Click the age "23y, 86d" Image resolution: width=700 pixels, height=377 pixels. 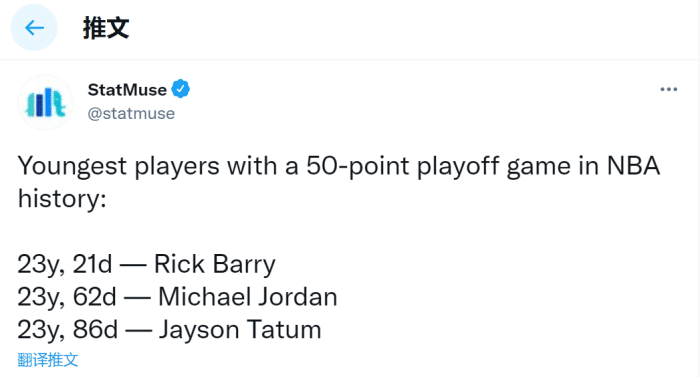(68, 330)
